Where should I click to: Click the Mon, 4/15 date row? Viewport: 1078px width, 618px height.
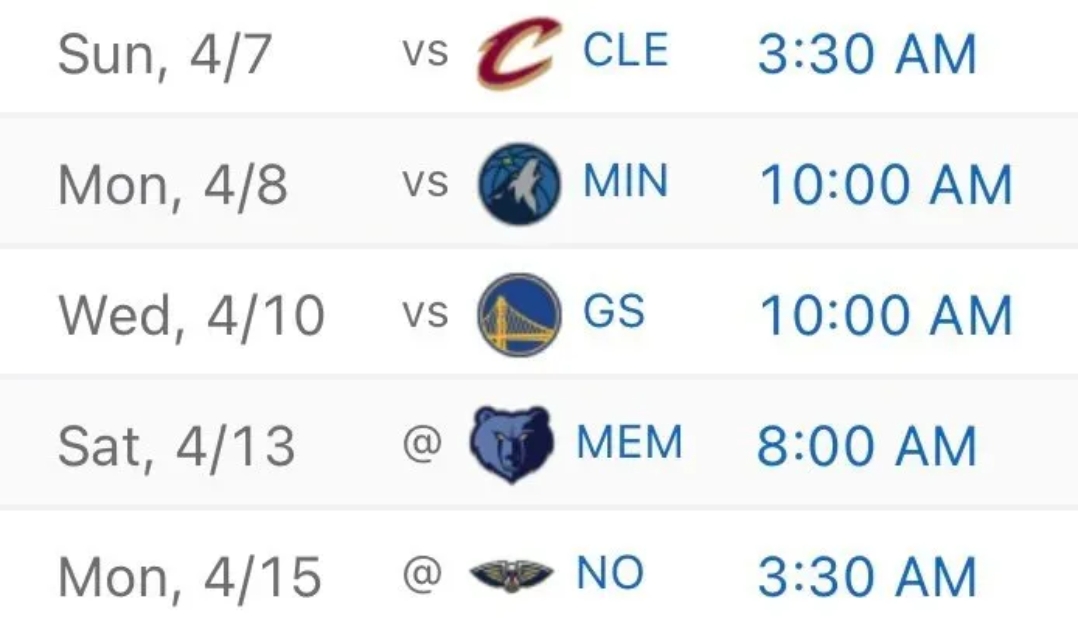click(539, 564)
